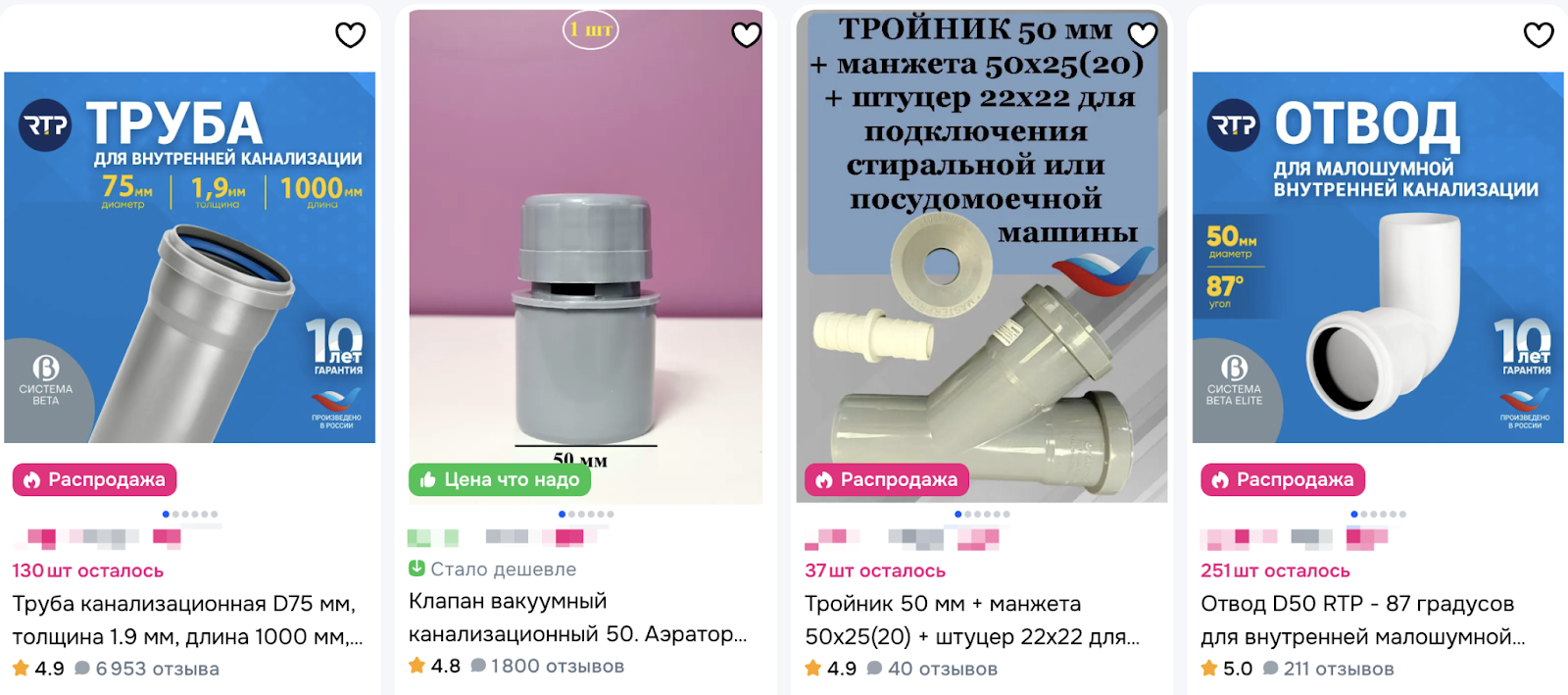The width and height of the screenshot is (1568, 695).
Task: Open the pipe D75 product image
Action: pyautogui.click(x=190, y=257)
